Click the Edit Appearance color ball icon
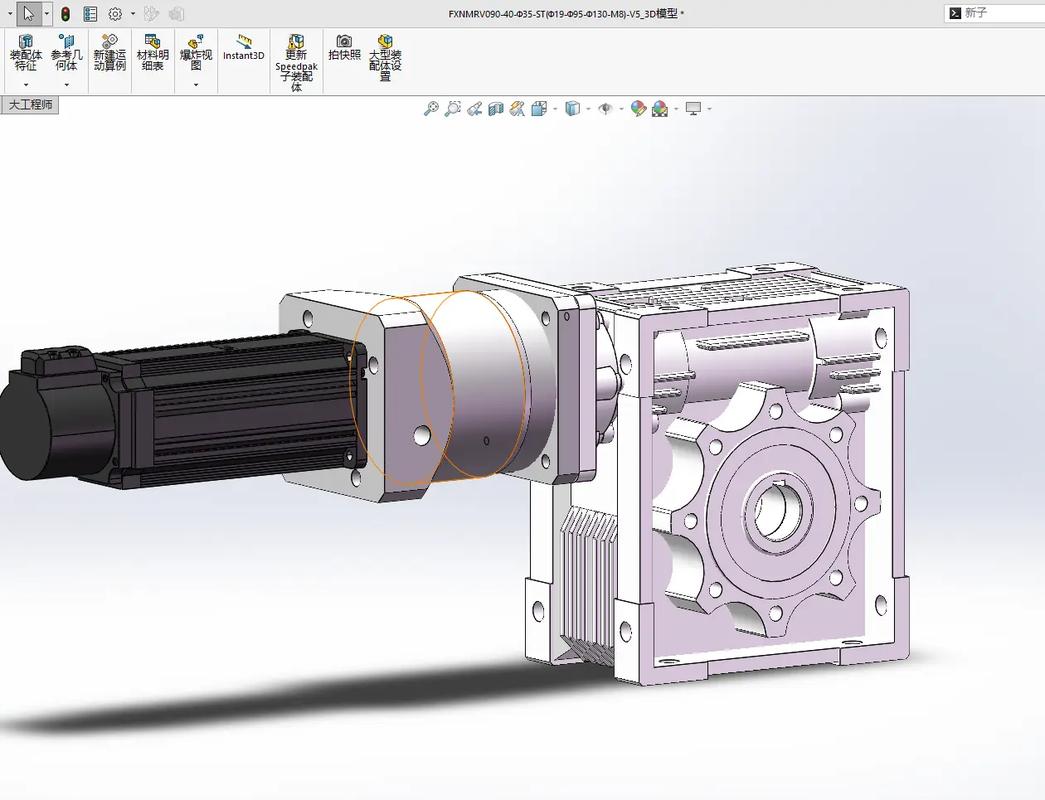The width and height of the screenshot is (1045, 800). pos(638,109)
